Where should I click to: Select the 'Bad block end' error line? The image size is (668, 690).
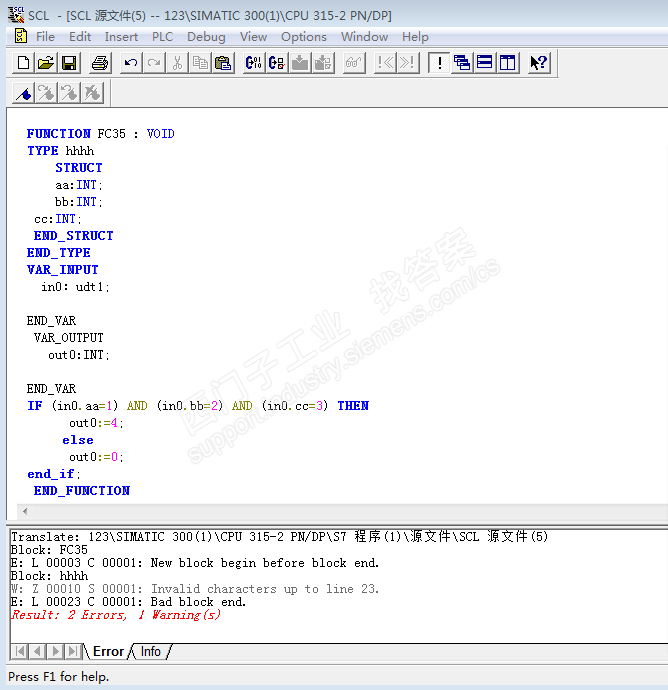[128, 602]
